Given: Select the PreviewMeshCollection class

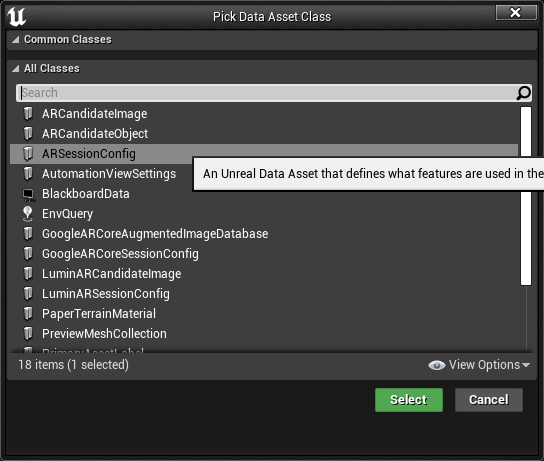Looking at the screenshot, I should click(x=264, y=334).
